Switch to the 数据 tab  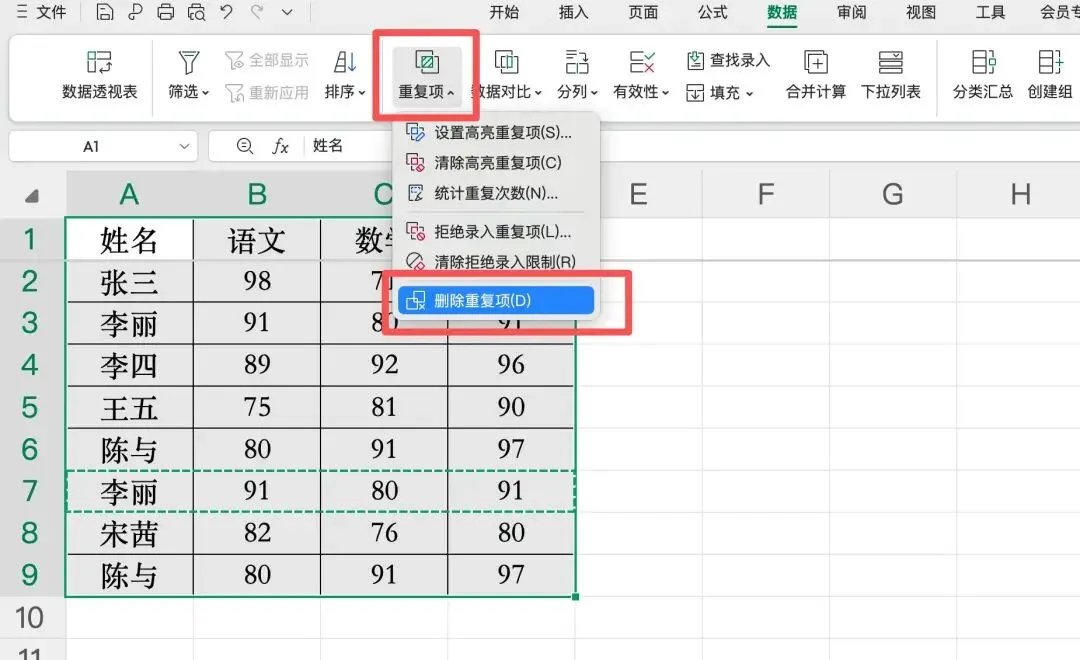tap(782, 12)
